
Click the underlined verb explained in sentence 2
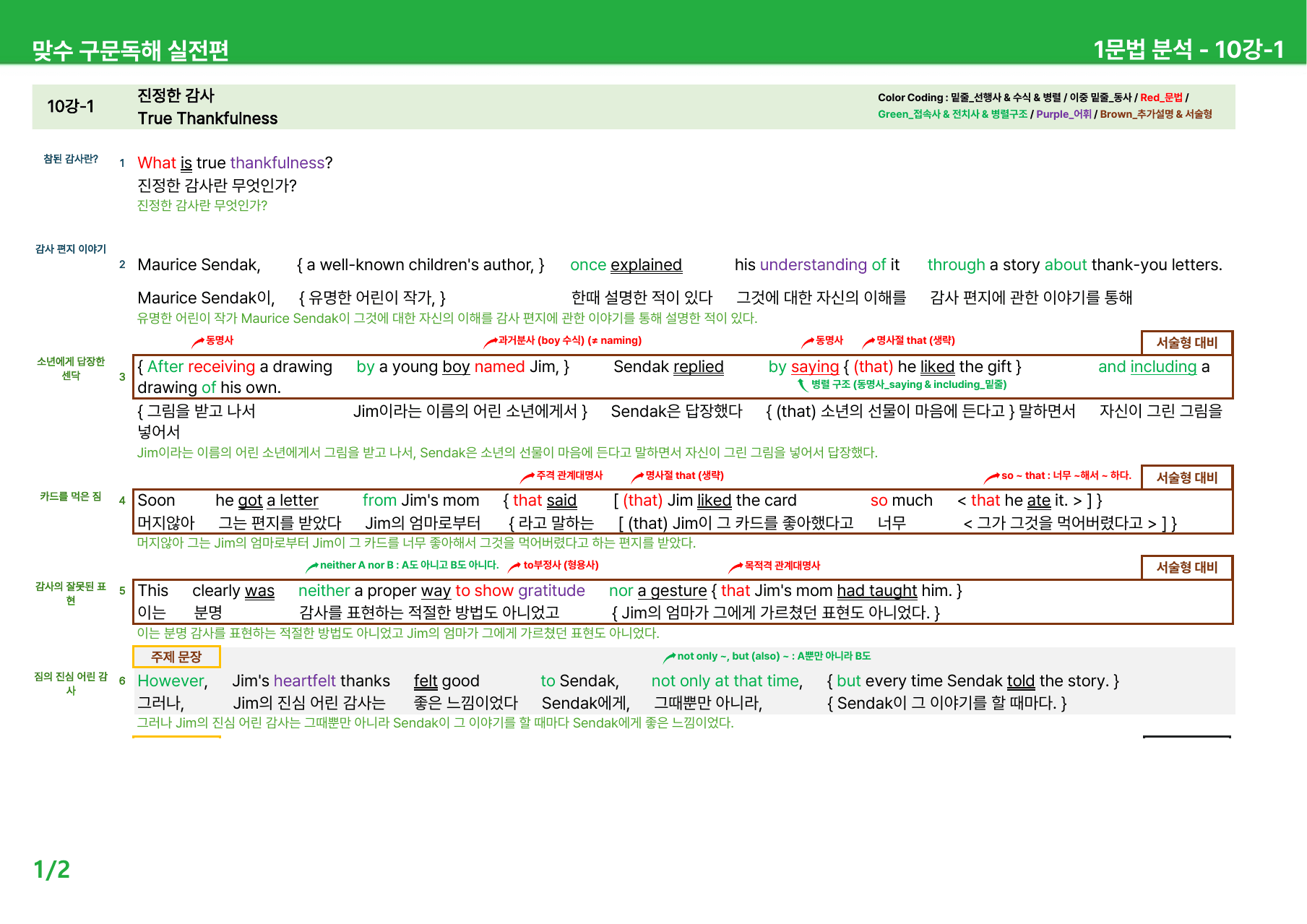[646, 265]
